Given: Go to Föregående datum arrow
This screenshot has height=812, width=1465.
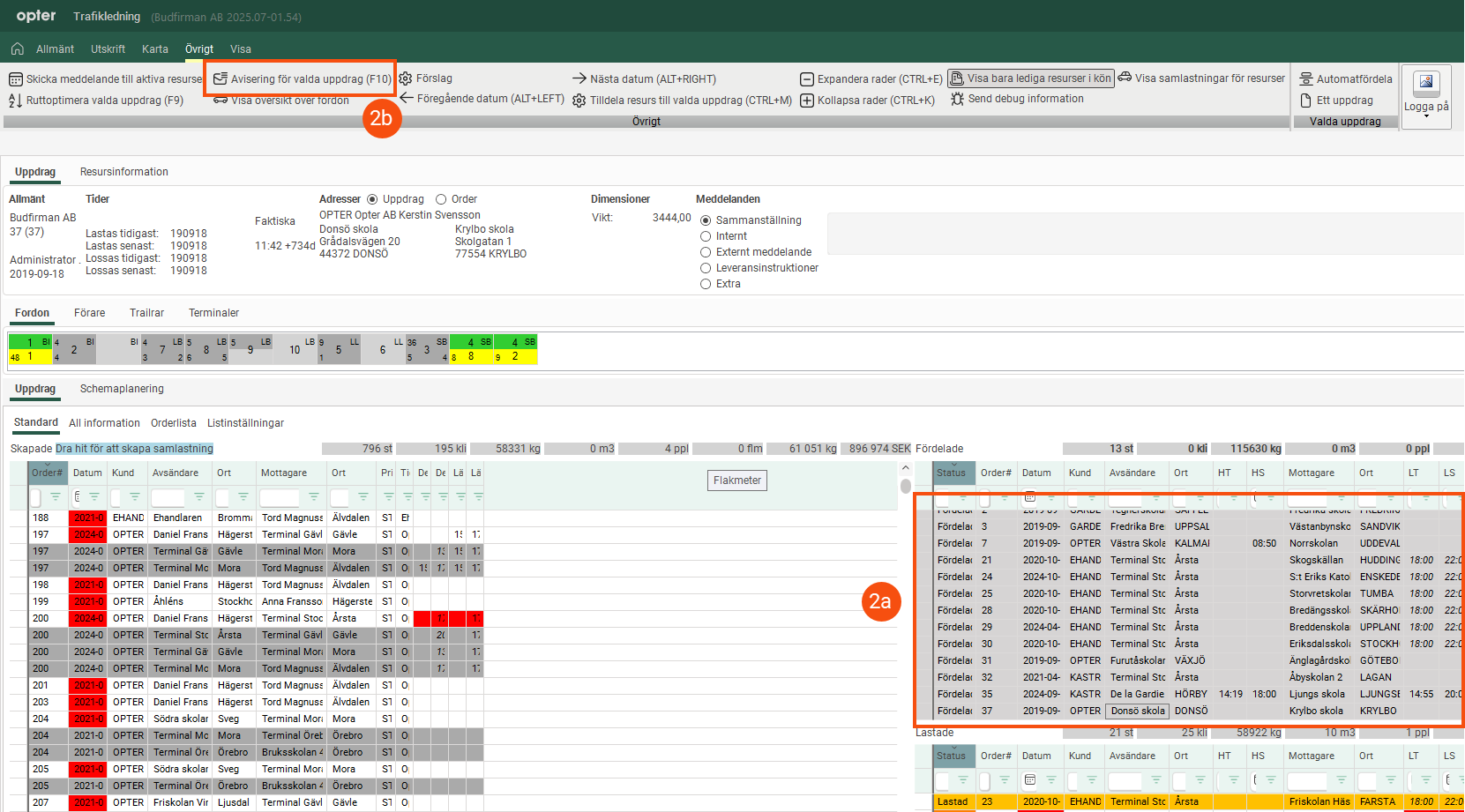Looking at the screenshot, I should pyautogui.click(x=407, y=98).
